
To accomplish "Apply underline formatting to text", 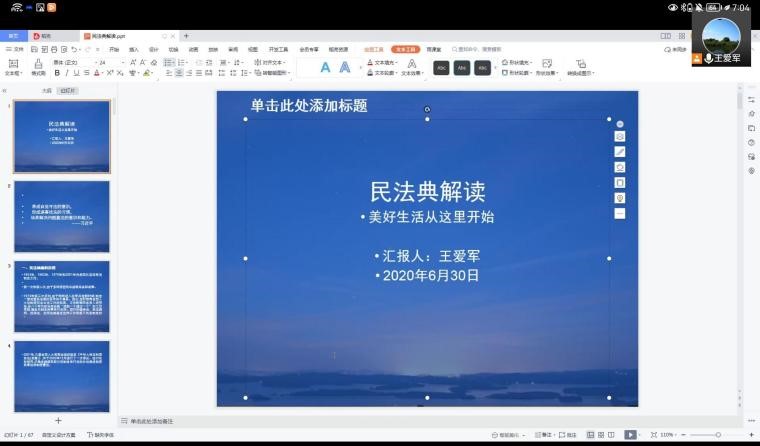I will [x=75, y=73].
